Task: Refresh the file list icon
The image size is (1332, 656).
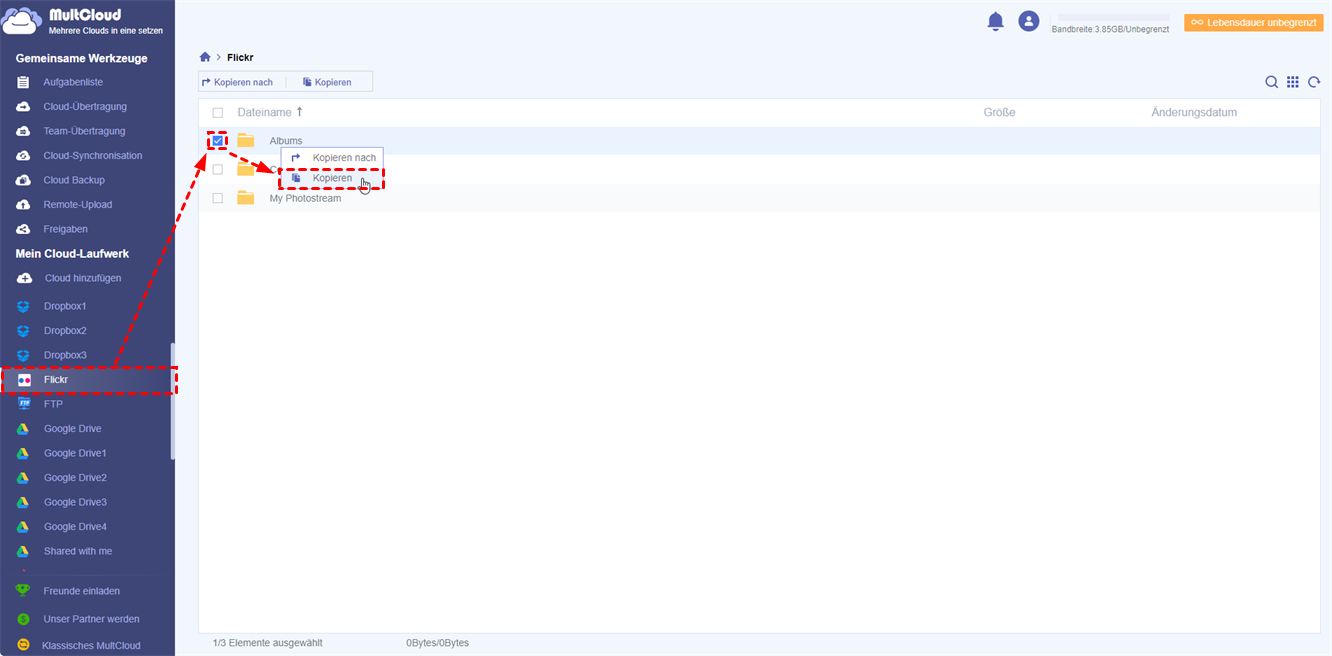Action: 1314,82
